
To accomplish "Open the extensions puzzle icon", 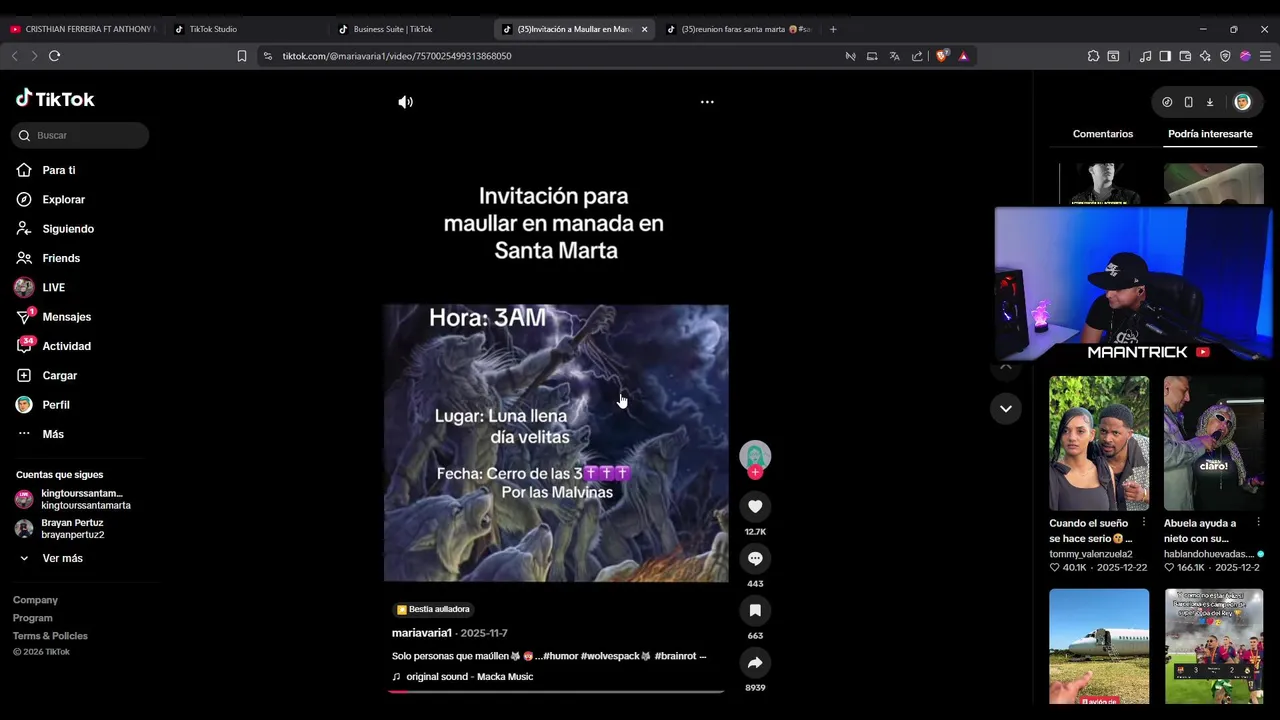I will (1093, 56).
